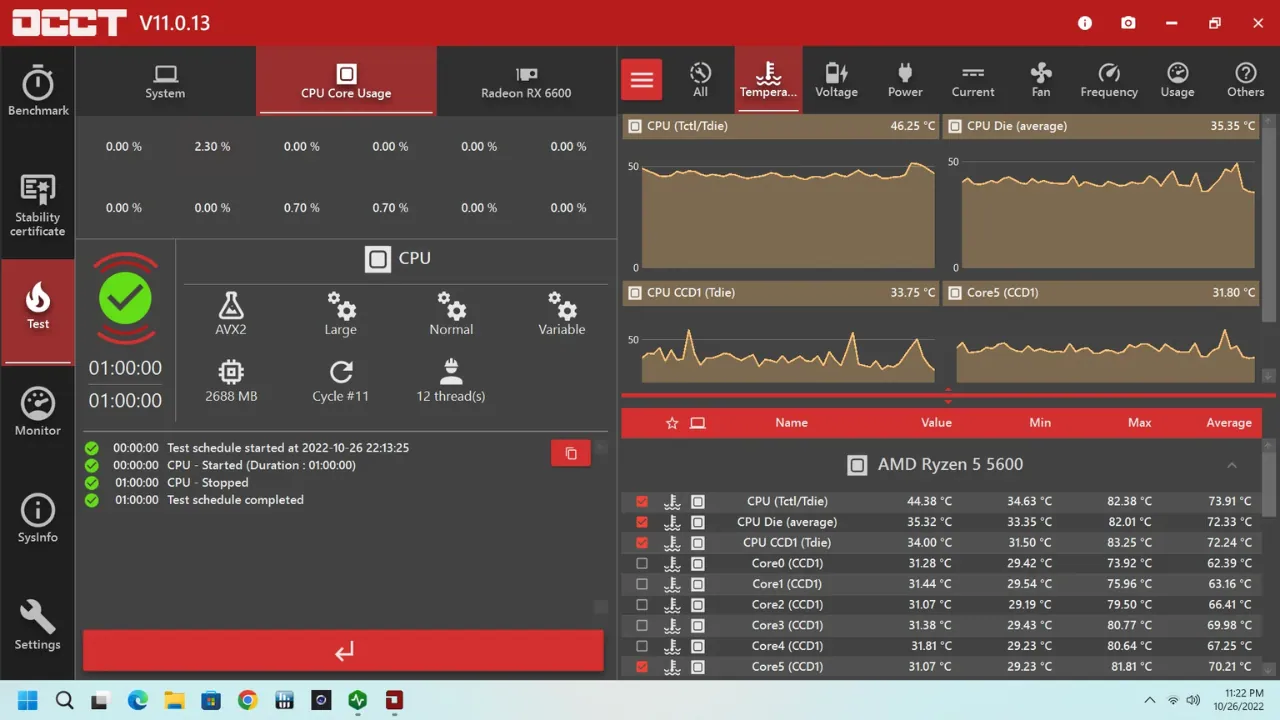Click the Normal mode gear icon
Viewport: 1280px width, 720px height.
coord(451,305)
